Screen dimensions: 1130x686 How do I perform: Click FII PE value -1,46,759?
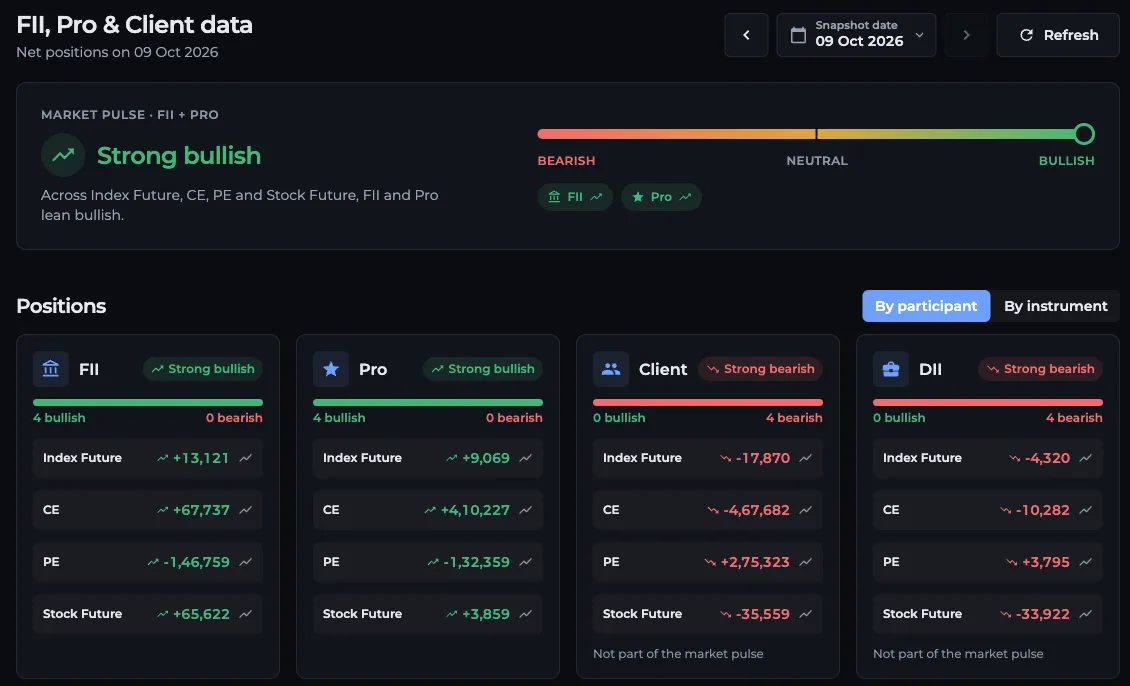(197, 562)
